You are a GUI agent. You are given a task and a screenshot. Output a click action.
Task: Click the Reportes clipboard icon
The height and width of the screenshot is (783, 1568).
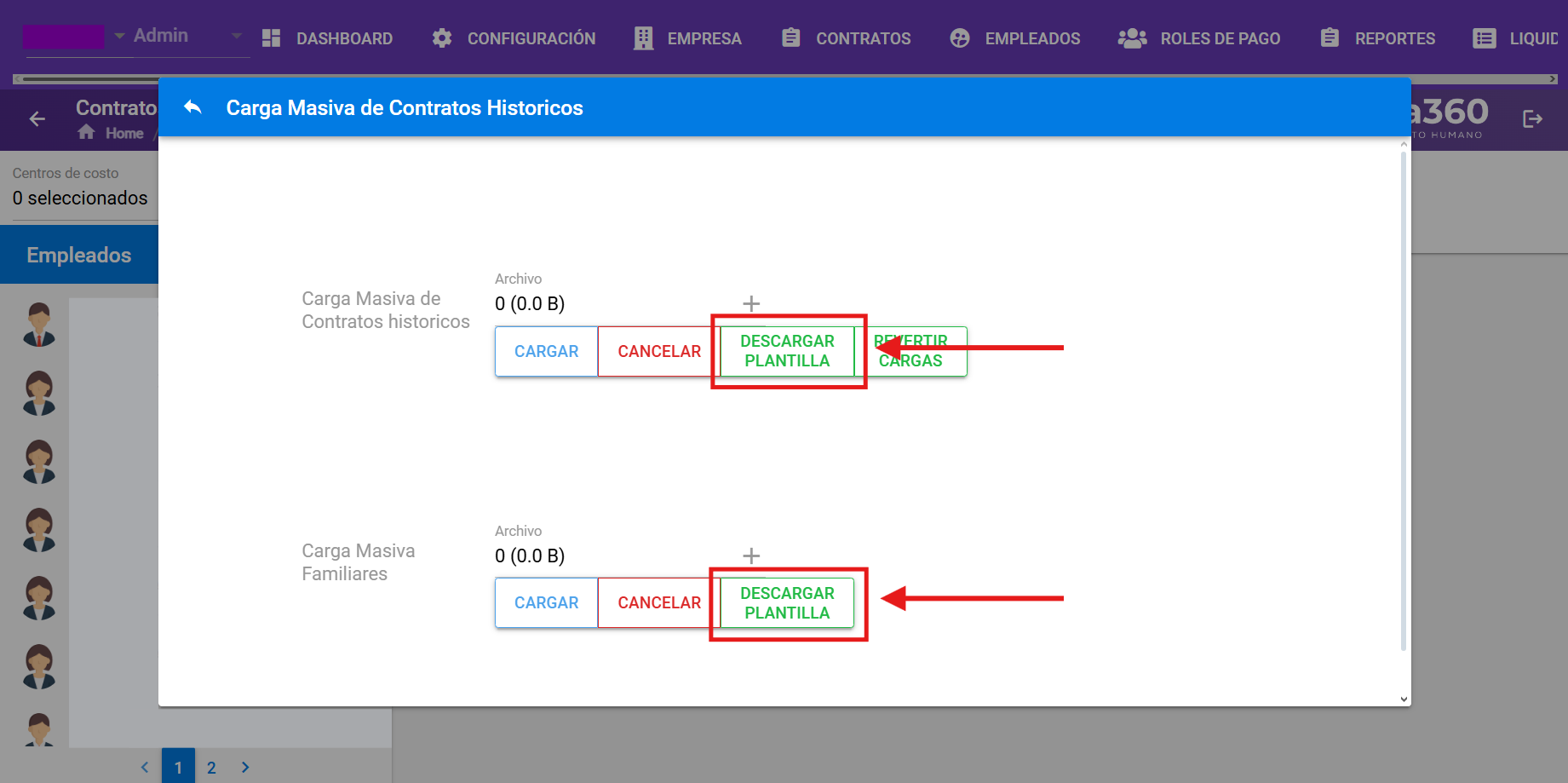tap(1330, 37)
